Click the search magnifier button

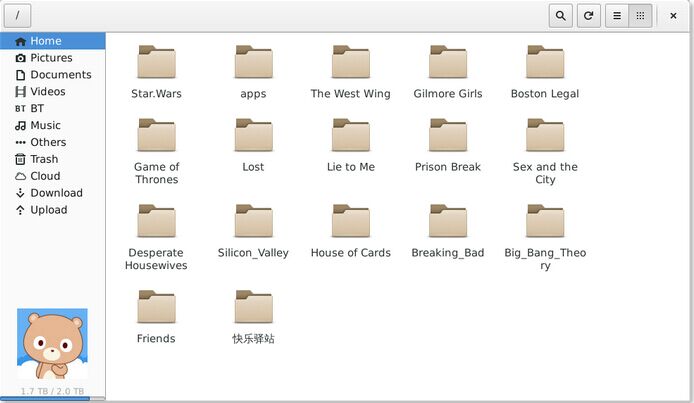[x=560, y=16]
